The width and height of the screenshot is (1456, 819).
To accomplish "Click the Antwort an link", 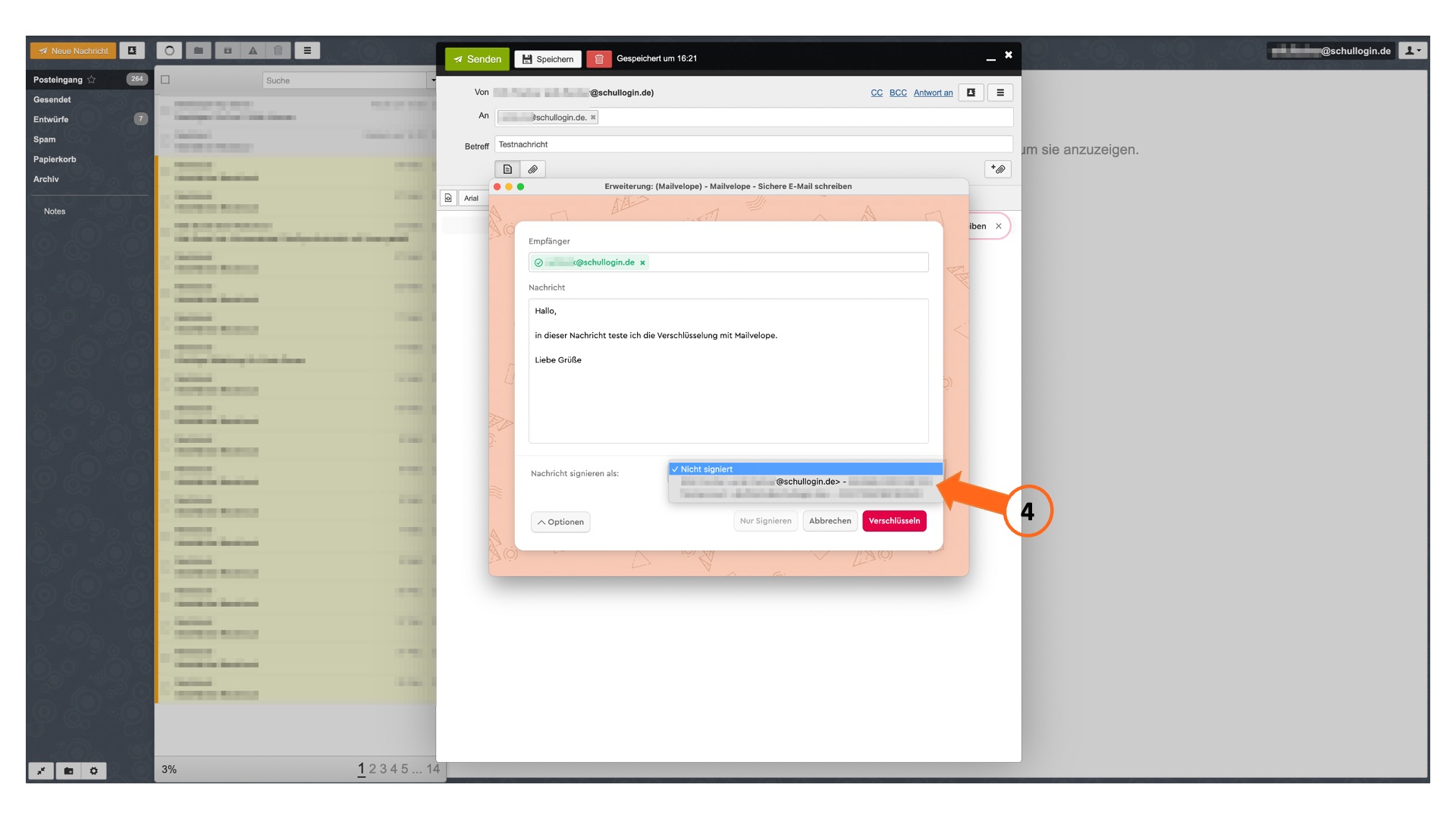I will click(x=933, y=93).
